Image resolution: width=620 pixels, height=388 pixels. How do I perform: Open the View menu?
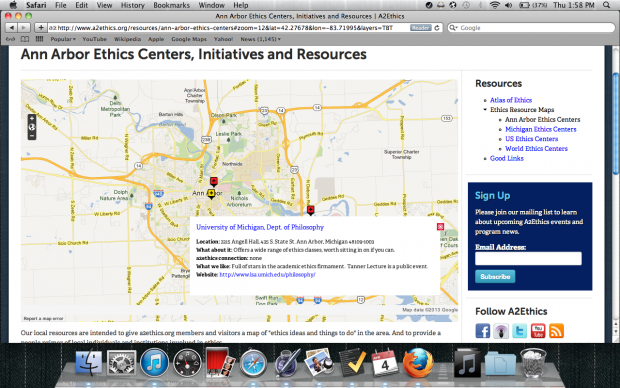click(x=104, y=5)
